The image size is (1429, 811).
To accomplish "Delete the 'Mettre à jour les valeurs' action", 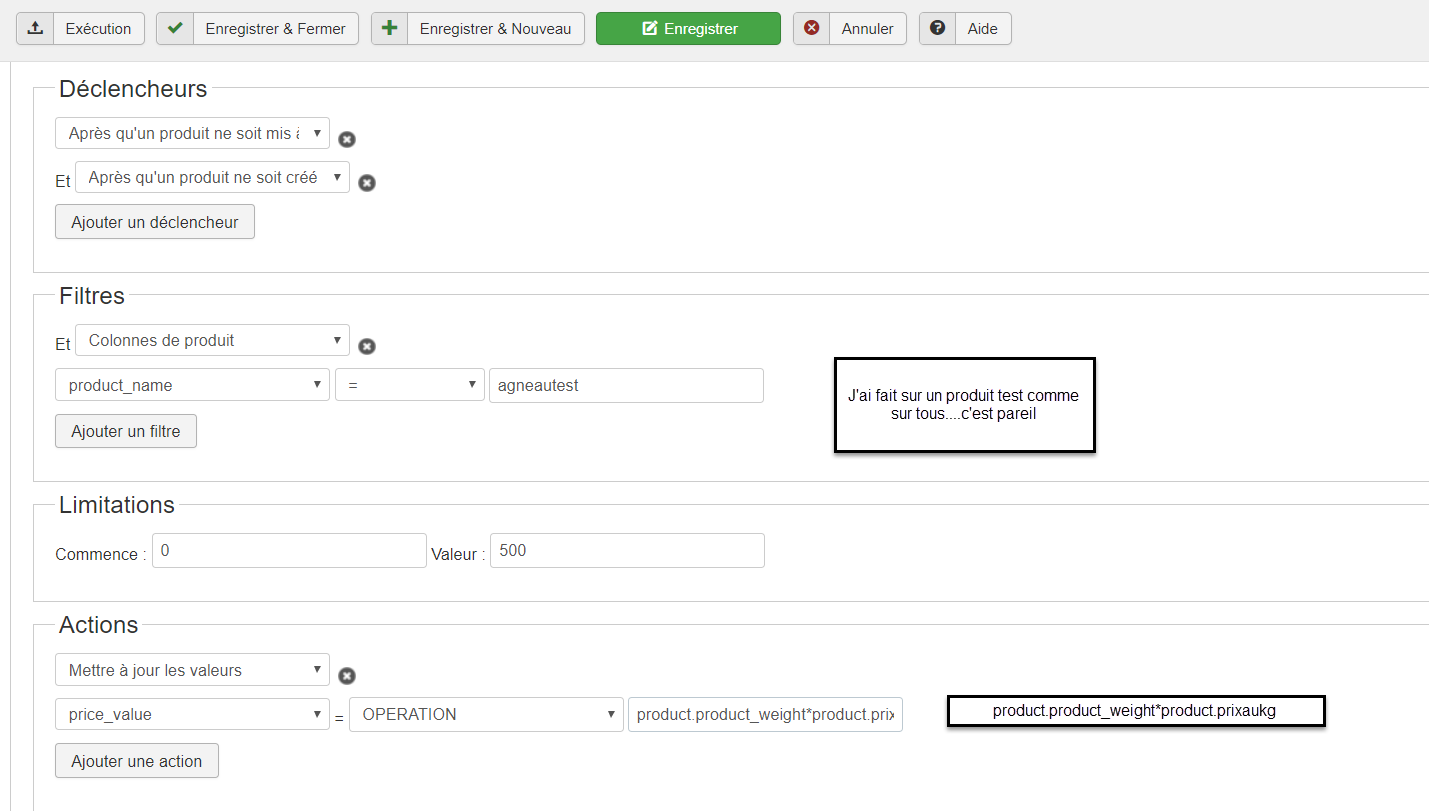I will [347, 676].
